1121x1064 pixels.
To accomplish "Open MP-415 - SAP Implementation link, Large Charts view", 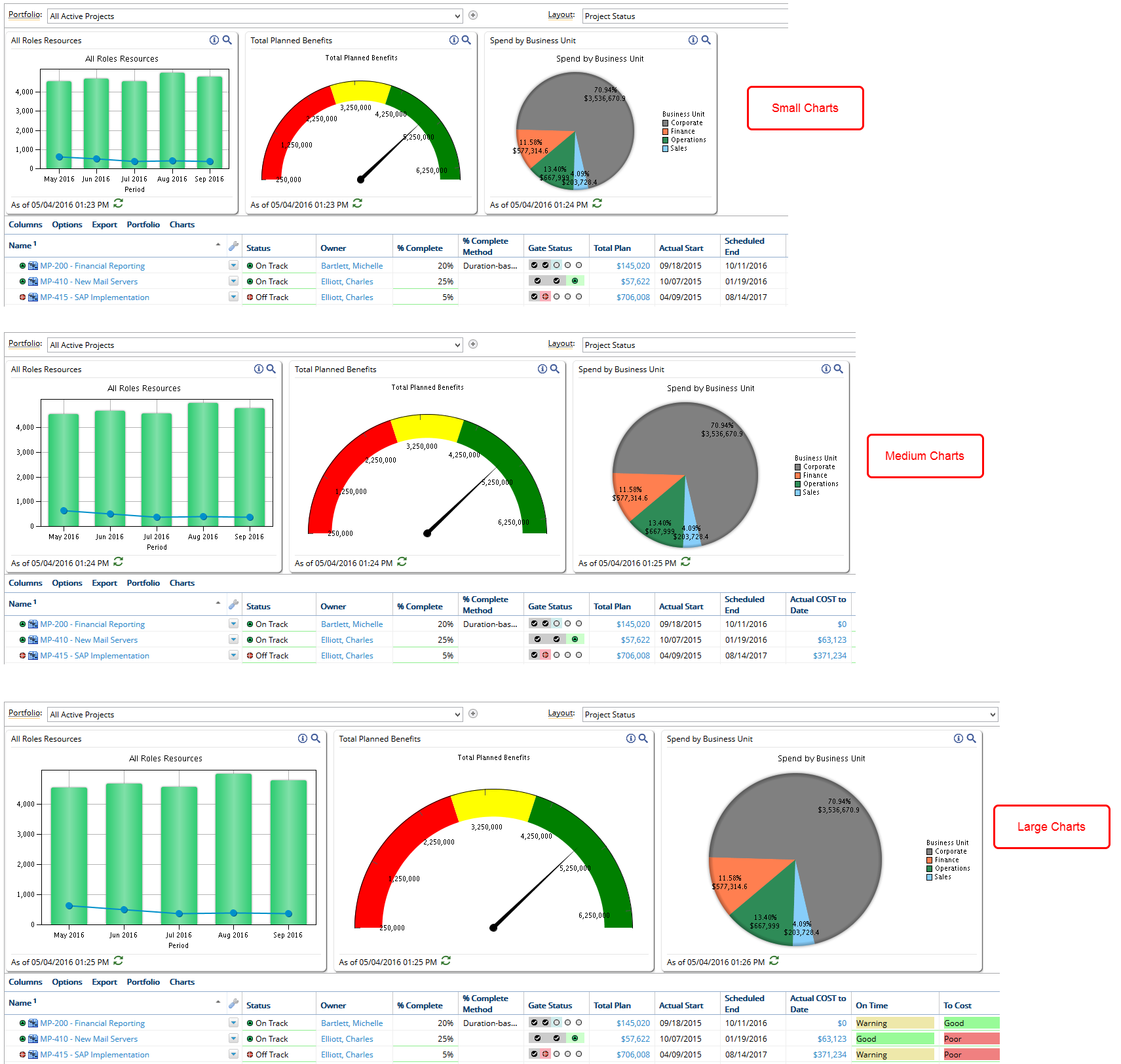I will click(x=95, y=1055).
